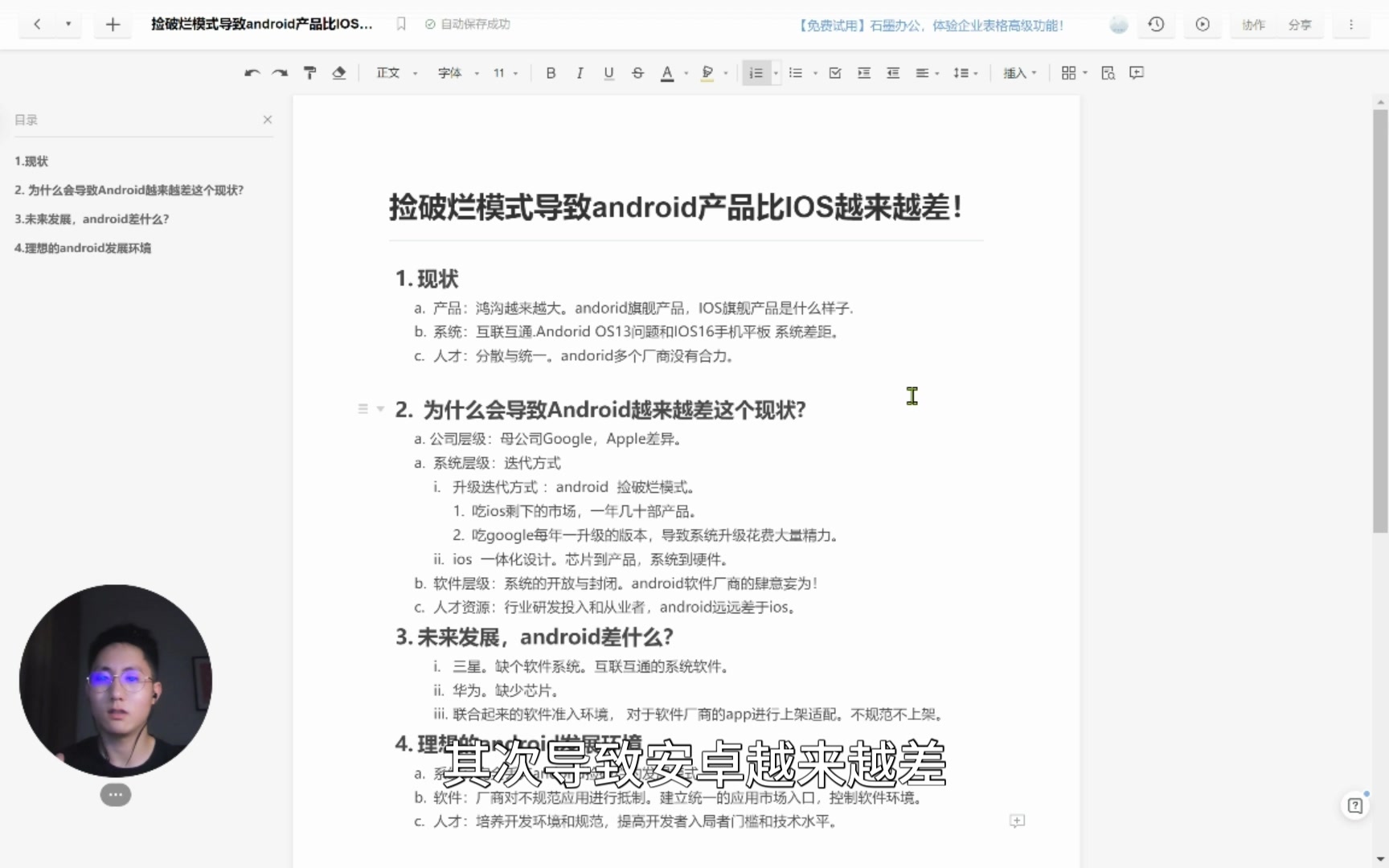This screenshot has width=1389, height=868.
Task: Toggle the bulleted list button
Action: tap(796, 73)
